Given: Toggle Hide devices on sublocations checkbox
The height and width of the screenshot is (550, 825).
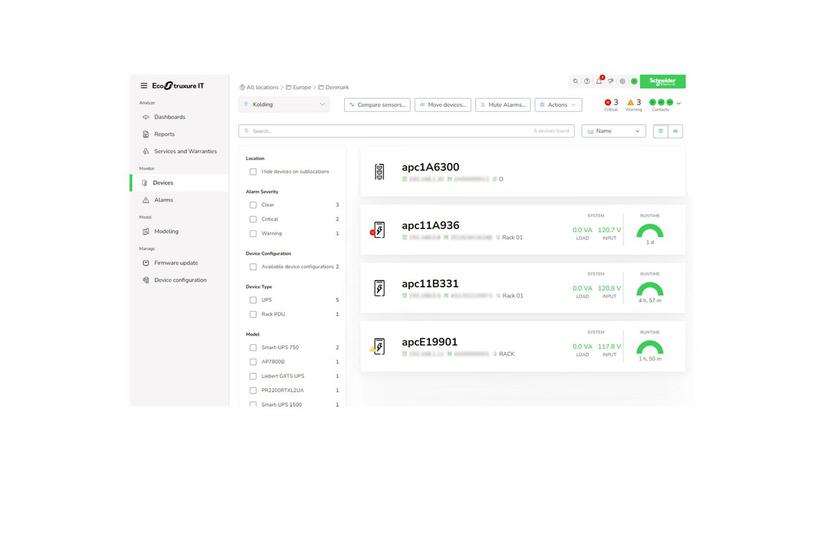Looking at the screenshot, I should point(253,172).
